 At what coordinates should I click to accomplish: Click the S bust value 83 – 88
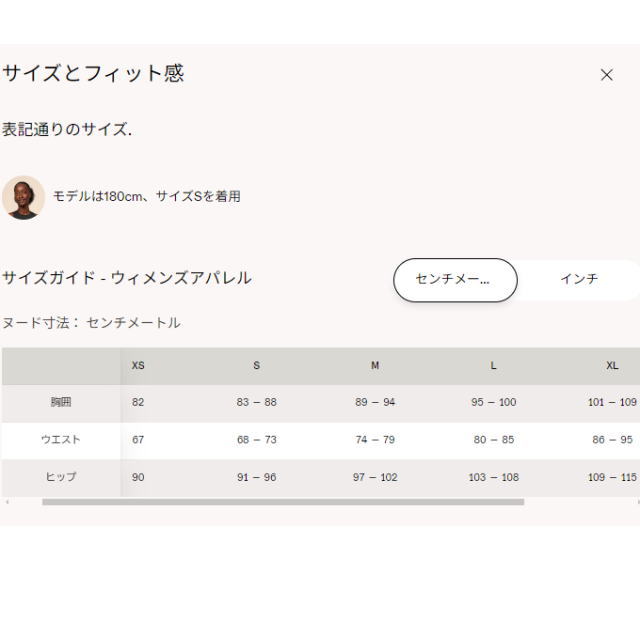pyautogui.click(x=256, y=403)
